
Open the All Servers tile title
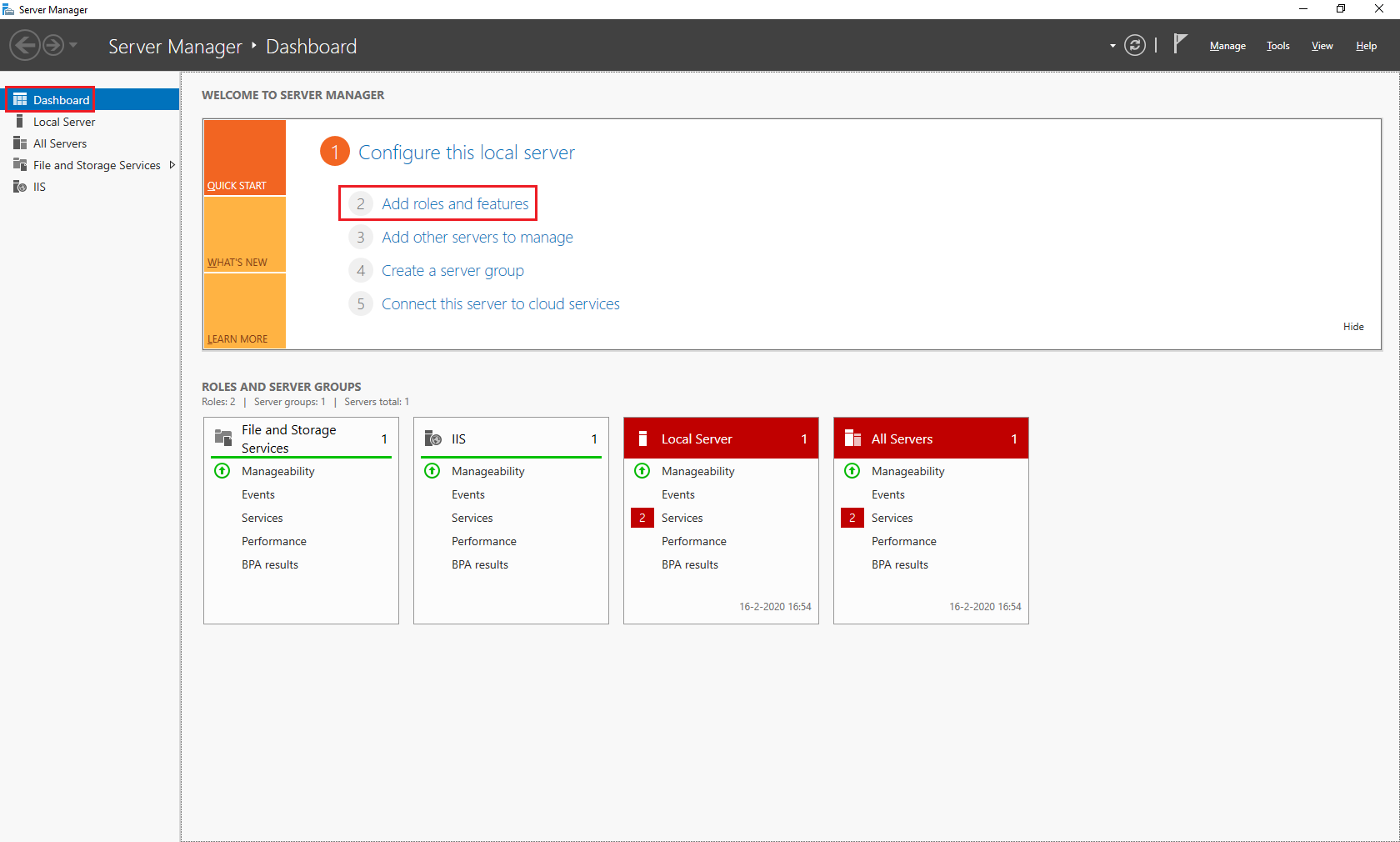pos(902,439)
